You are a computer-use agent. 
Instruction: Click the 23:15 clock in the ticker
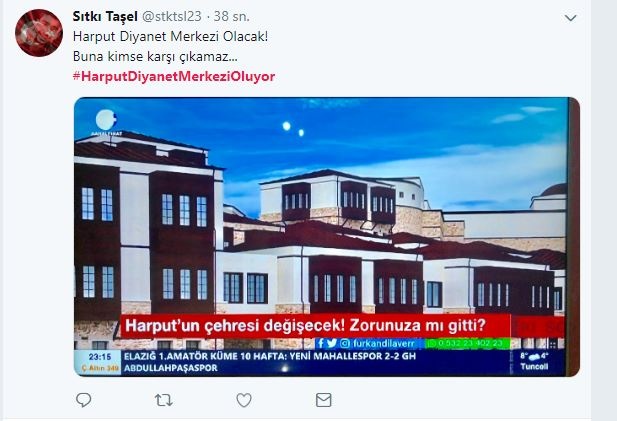point(100,357)
